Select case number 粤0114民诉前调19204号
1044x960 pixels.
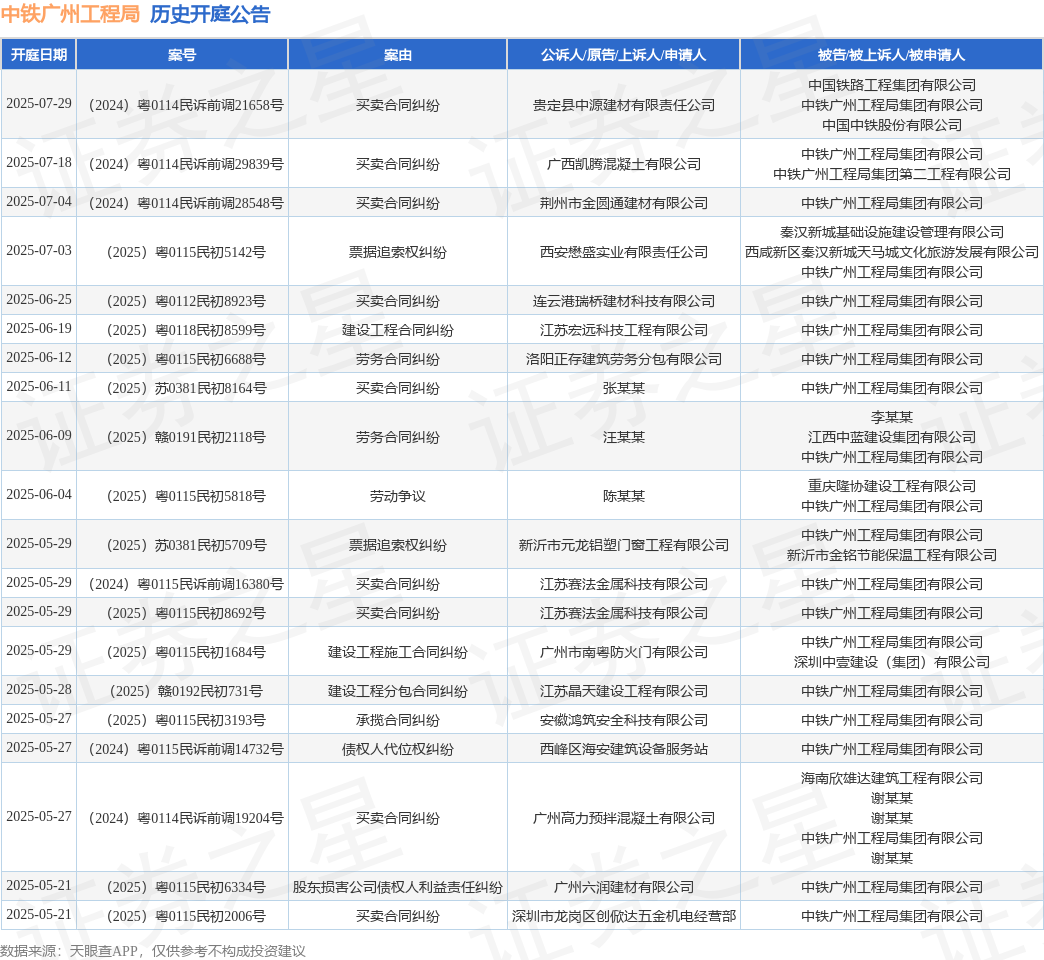coord(186,818)
